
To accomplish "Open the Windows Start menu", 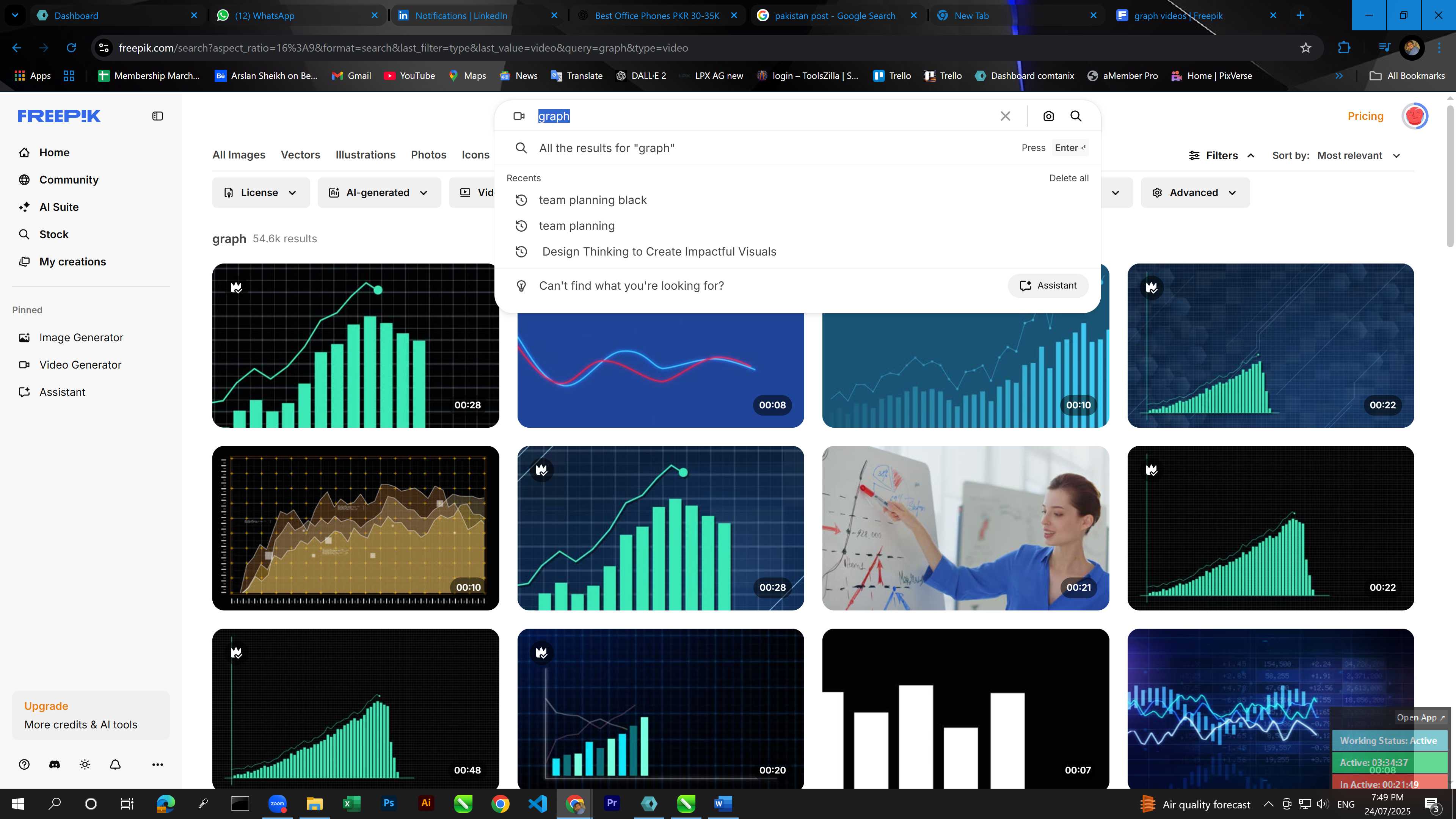I will [18, 804].
